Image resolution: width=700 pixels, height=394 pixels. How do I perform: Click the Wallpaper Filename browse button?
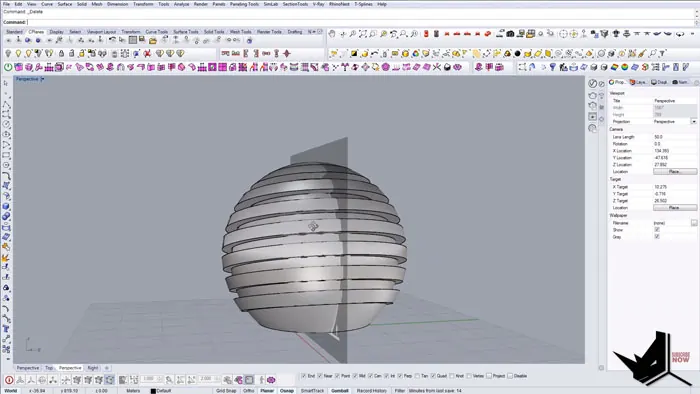pos(694,222)
